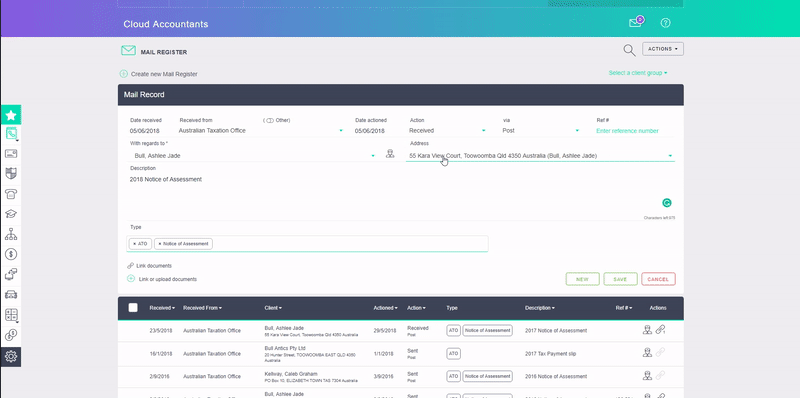Open the calculator icon in sidebar
The width and height of the screenshot is (800, 398).
[x=11, y=315]
